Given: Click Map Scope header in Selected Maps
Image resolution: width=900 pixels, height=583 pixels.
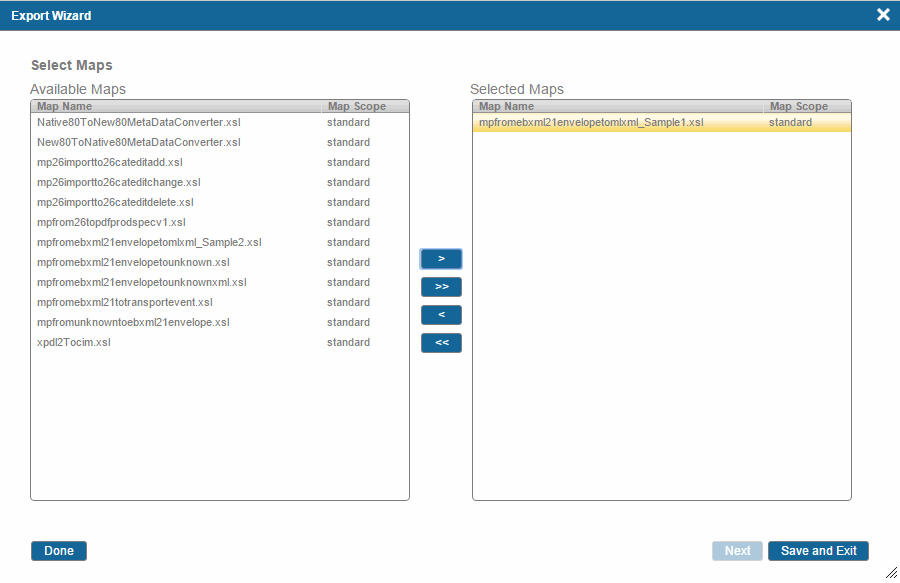Looking at the screenshot, I should (x=808, y=106).
